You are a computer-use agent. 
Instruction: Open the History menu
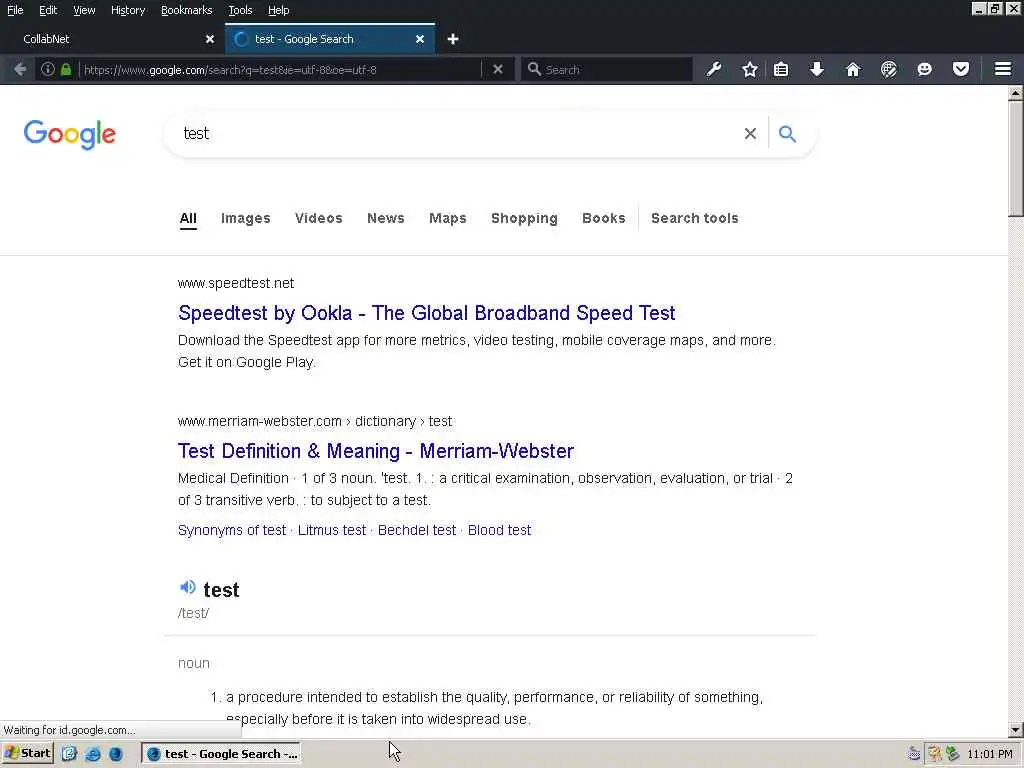click(127, 10)
